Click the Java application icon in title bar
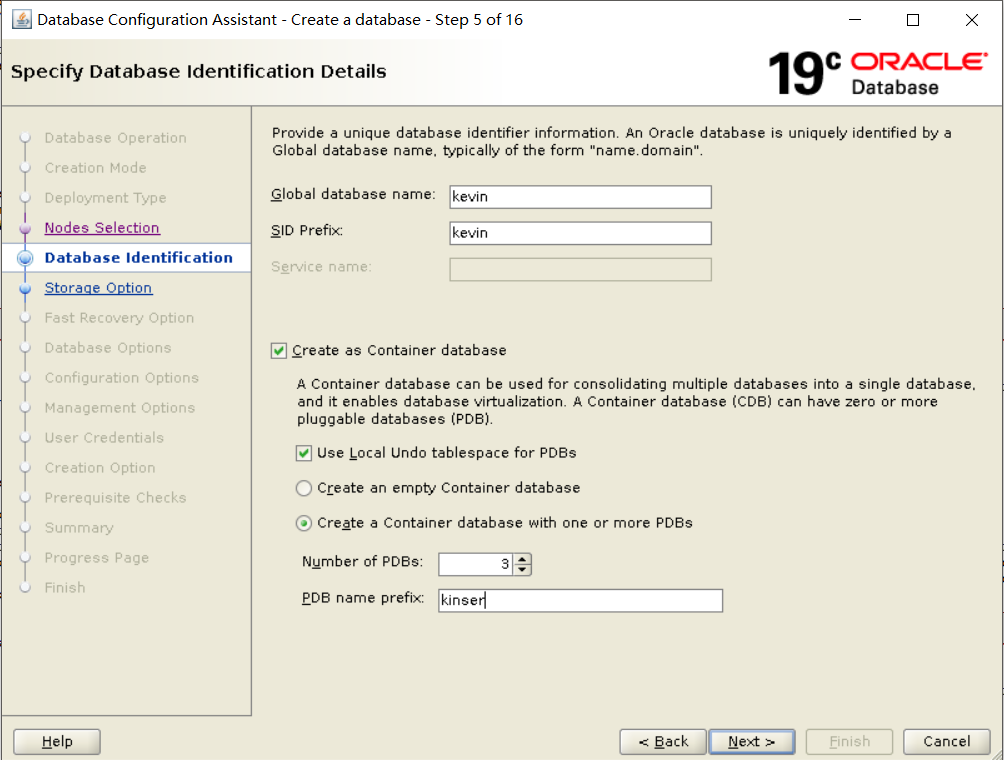1004x760 pixels. pyautogui.click(x=21, y=20)
